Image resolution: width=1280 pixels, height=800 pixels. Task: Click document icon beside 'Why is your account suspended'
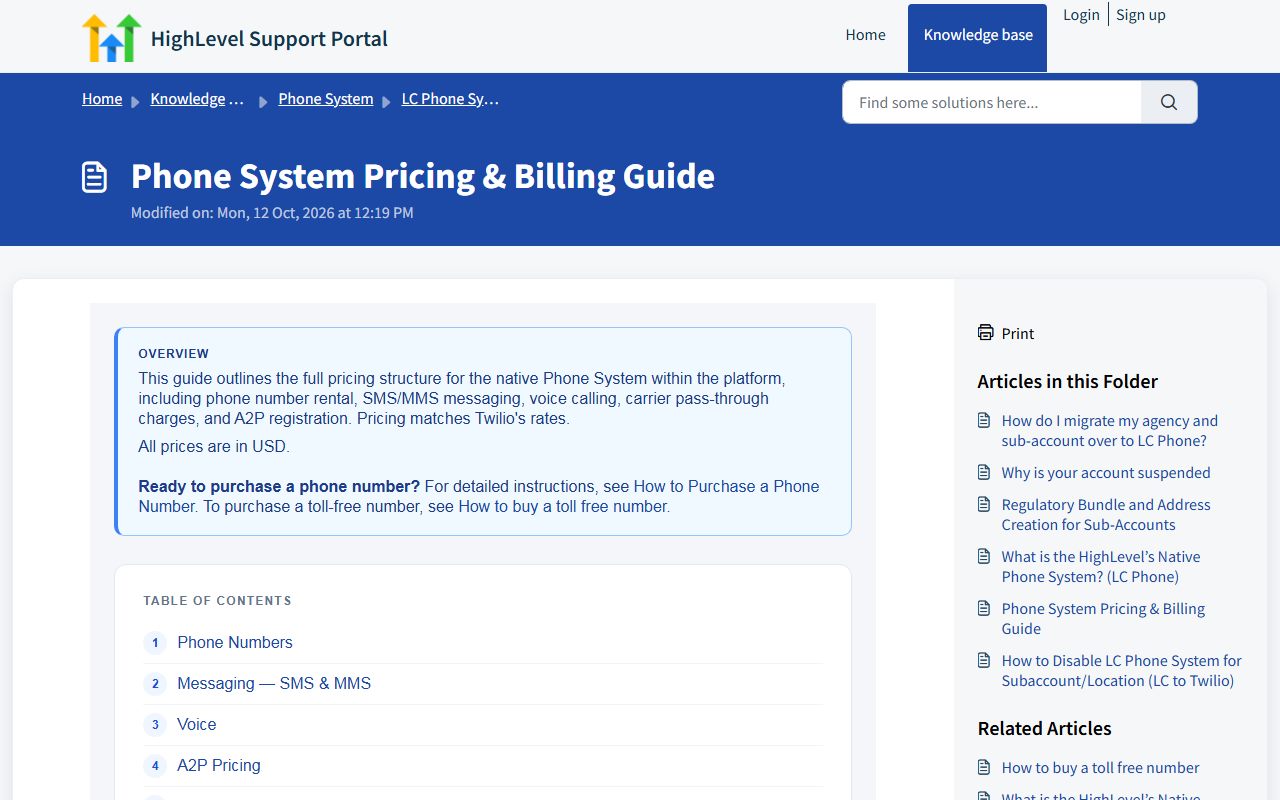(x=984, y=472)
